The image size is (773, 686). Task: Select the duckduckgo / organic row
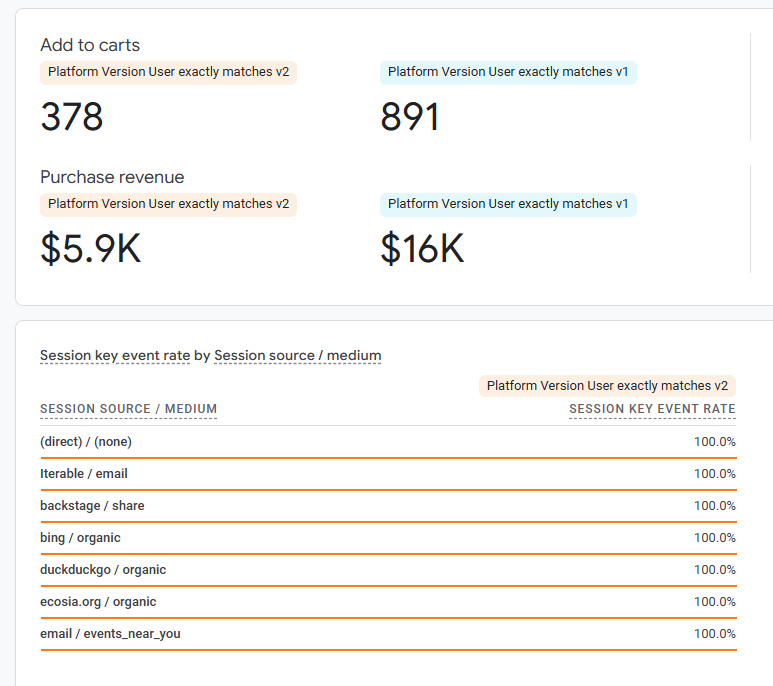coord(388,570)
